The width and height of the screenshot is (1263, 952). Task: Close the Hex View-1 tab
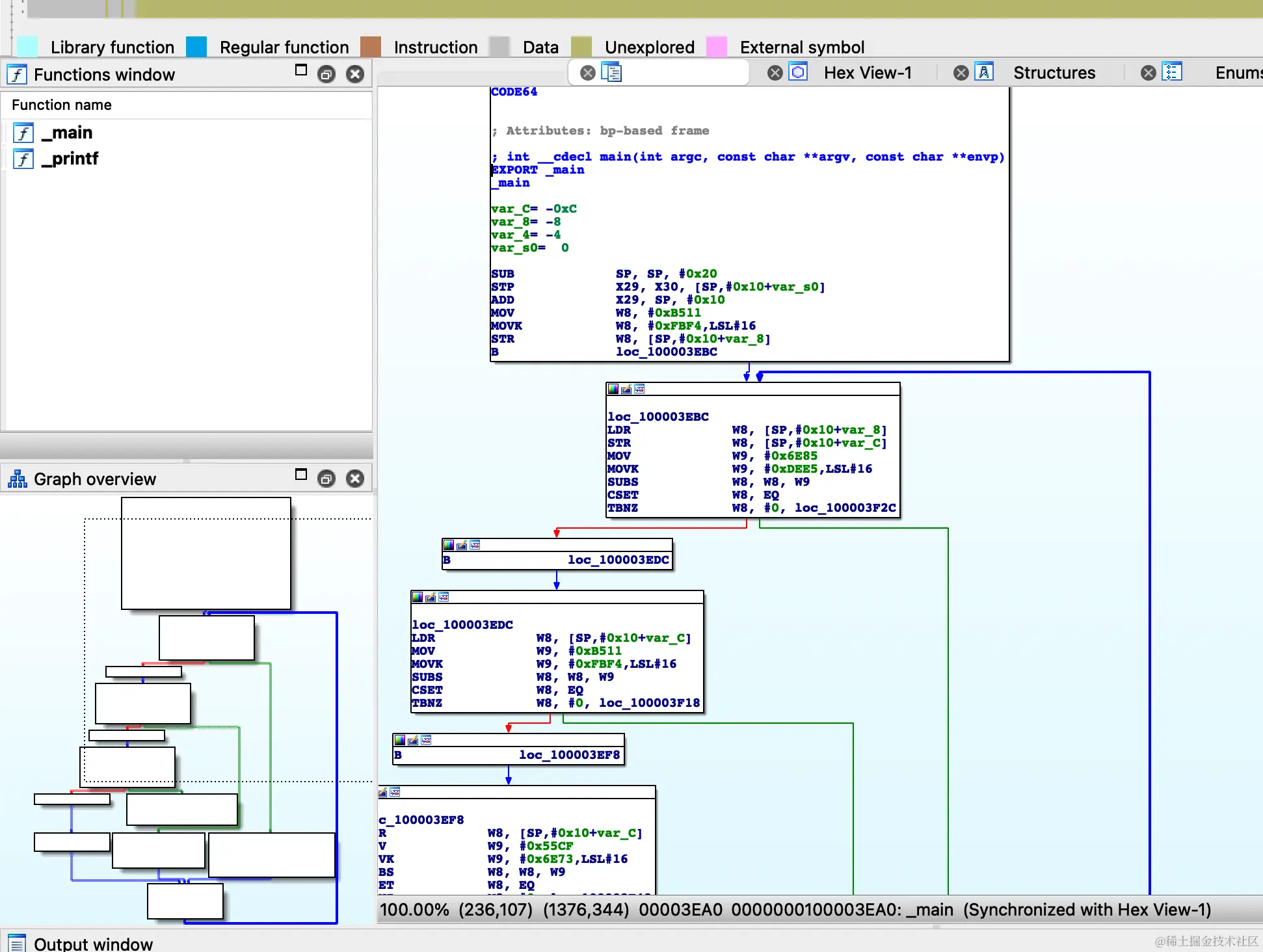click(775, 73)
